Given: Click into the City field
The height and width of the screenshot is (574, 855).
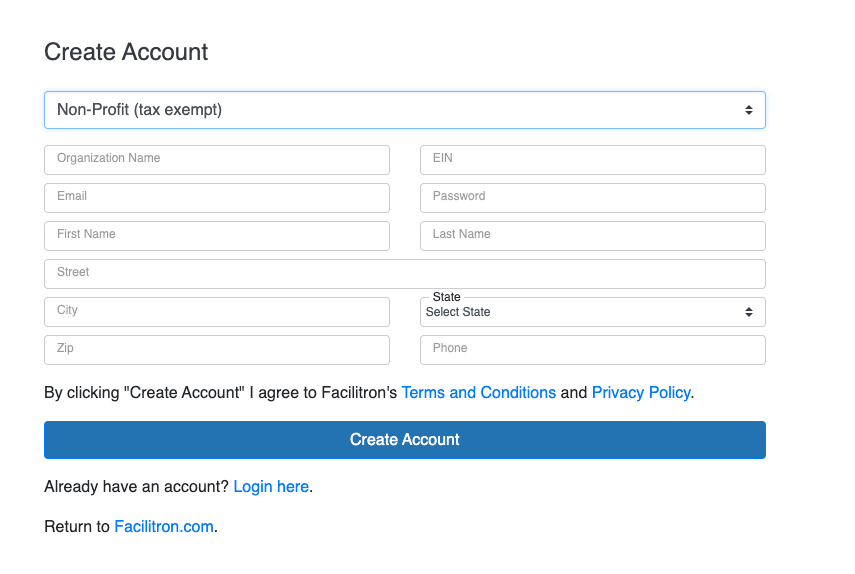Looking at the screenshot, I should click(217, 312).
